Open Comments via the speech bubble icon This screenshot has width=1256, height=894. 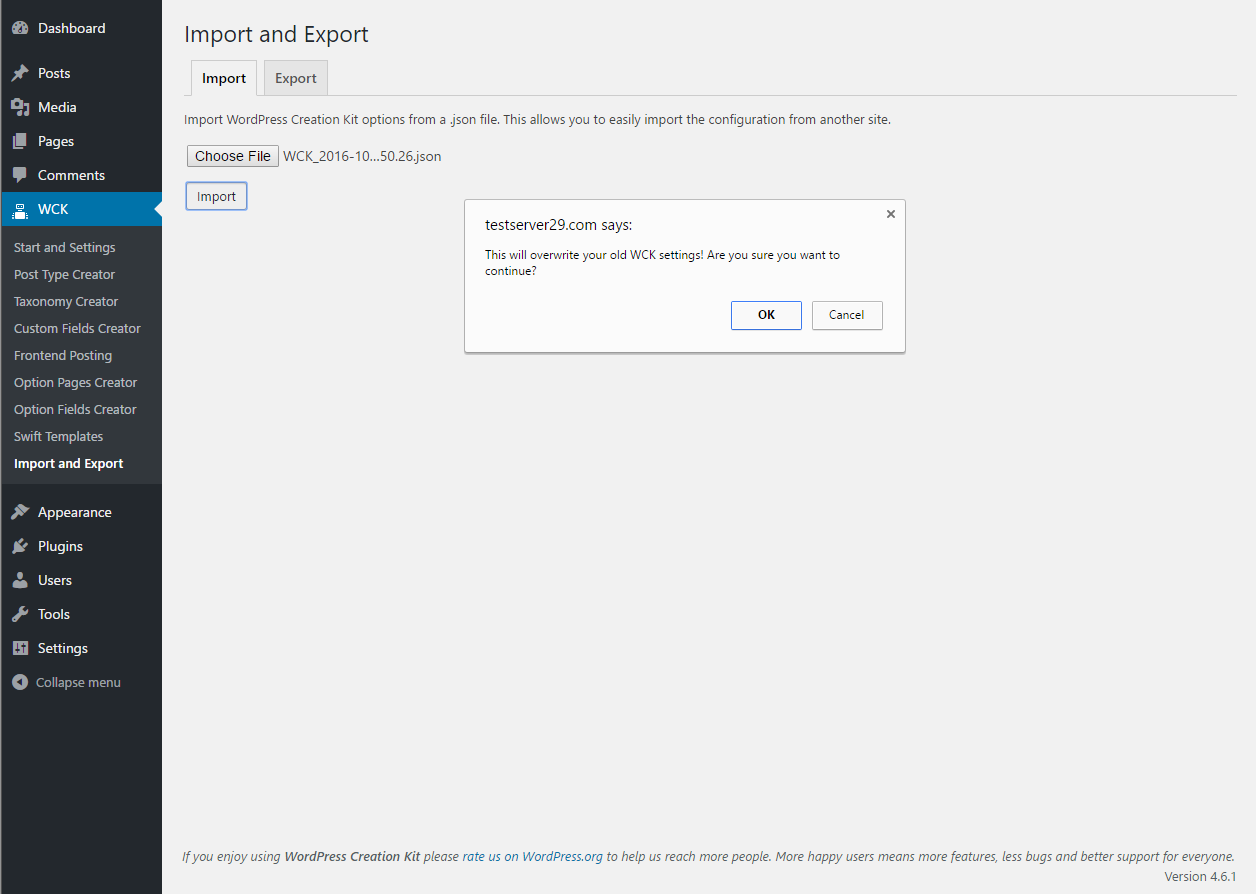point(20,174)
